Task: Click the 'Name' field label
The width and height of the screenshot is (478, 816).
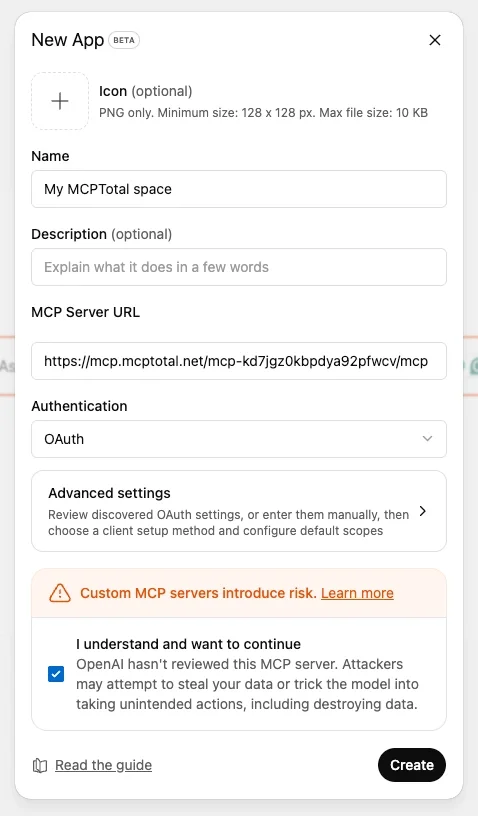Action: tap(50, 156)
